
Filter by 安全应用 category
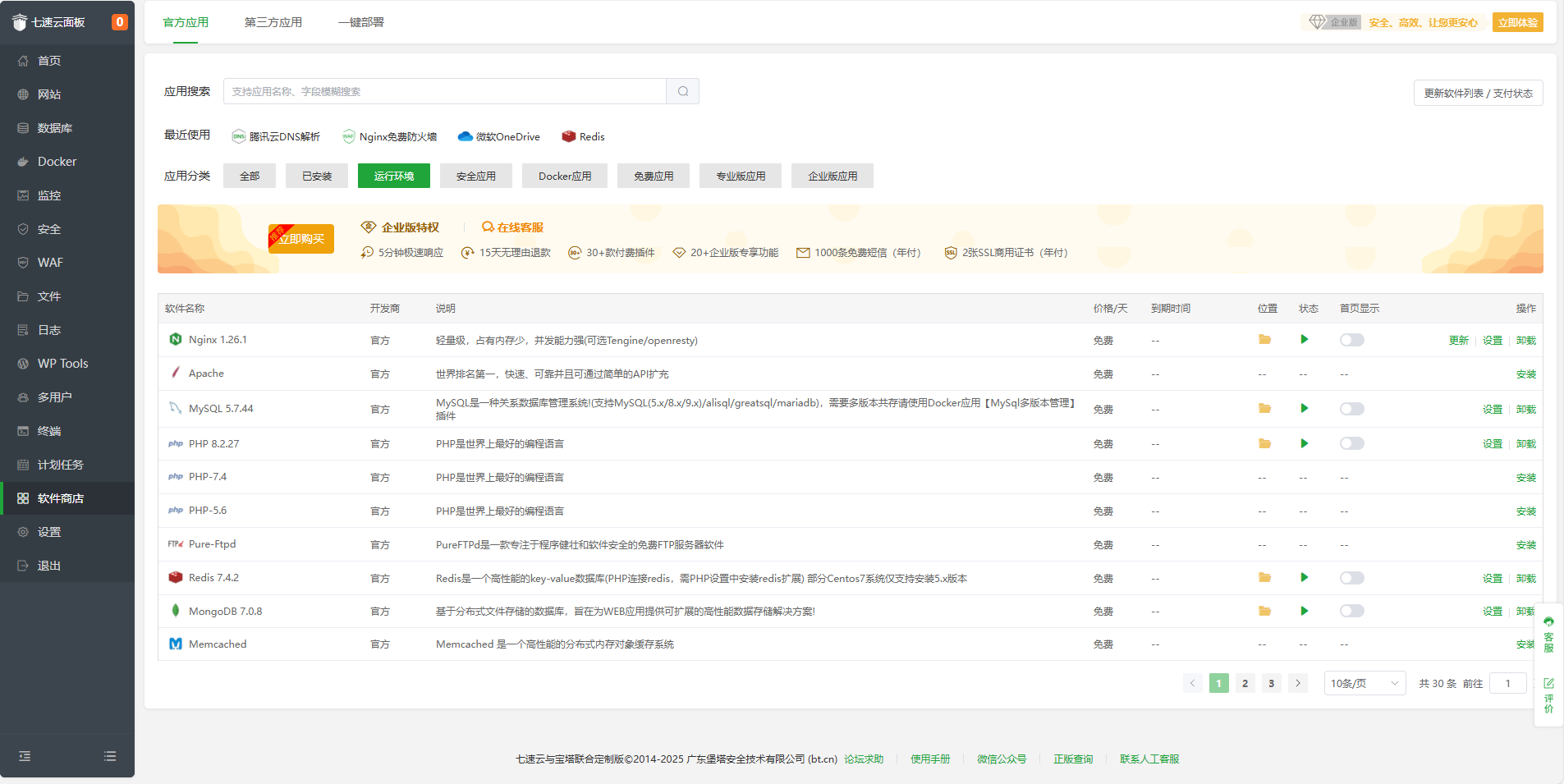tap(476, 176)
